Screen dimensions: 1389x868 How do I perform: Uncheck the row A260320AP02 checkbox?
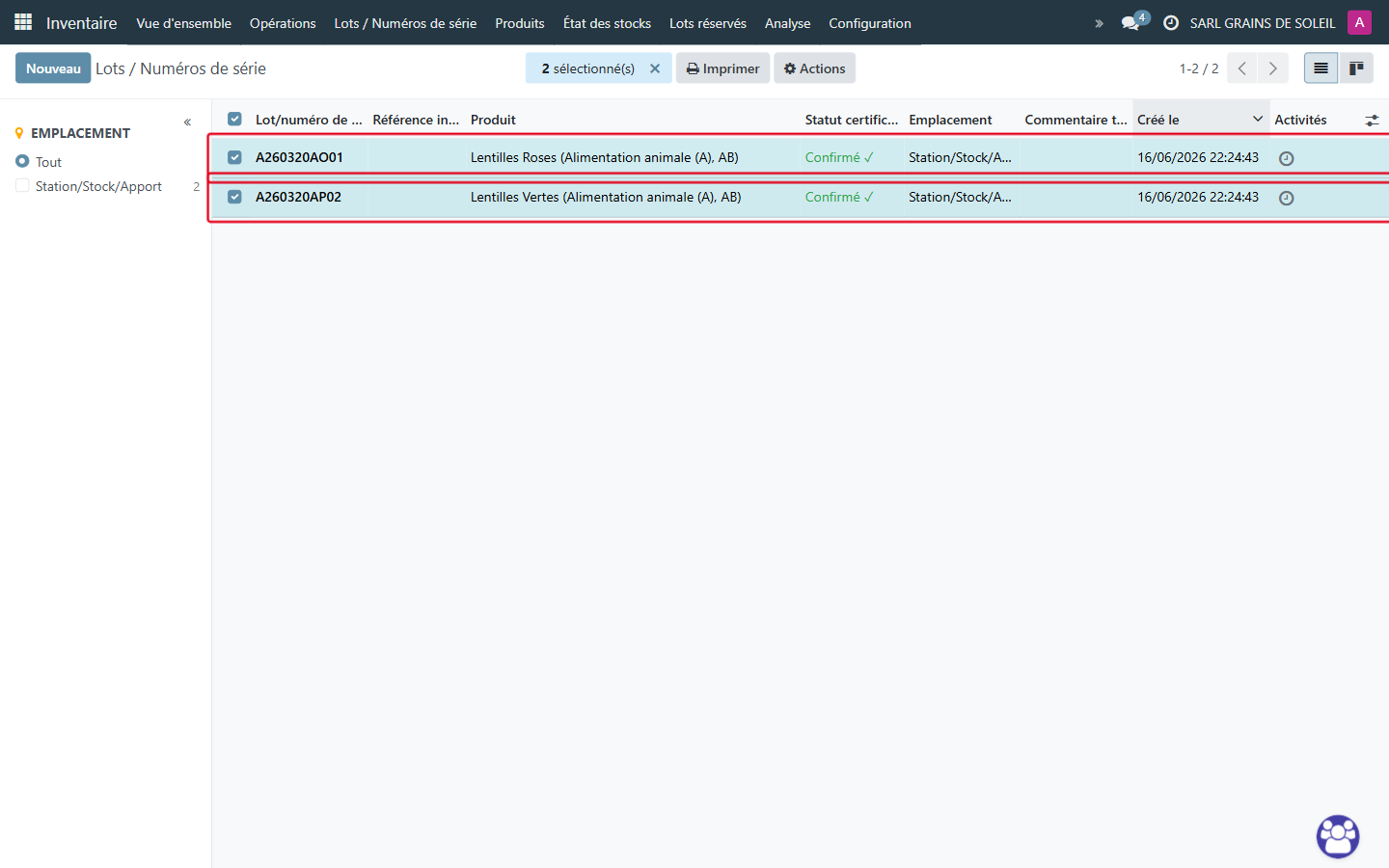coord(234,197)
